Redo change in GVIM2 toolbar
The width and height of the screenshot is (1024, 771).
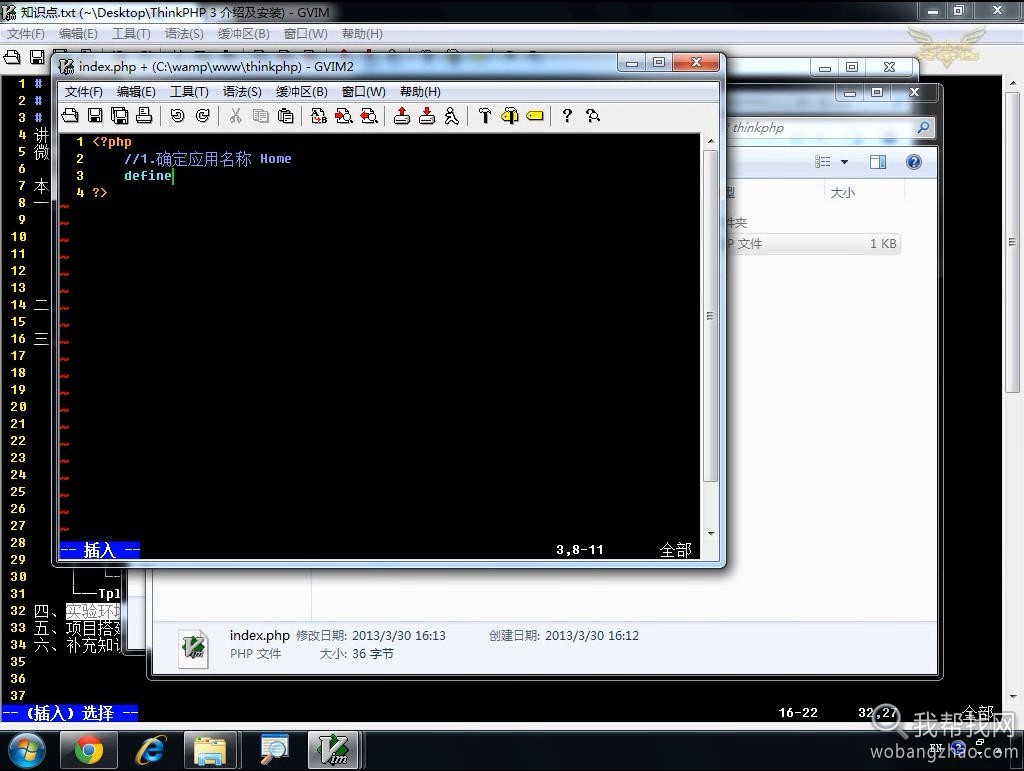click(203, 116)
